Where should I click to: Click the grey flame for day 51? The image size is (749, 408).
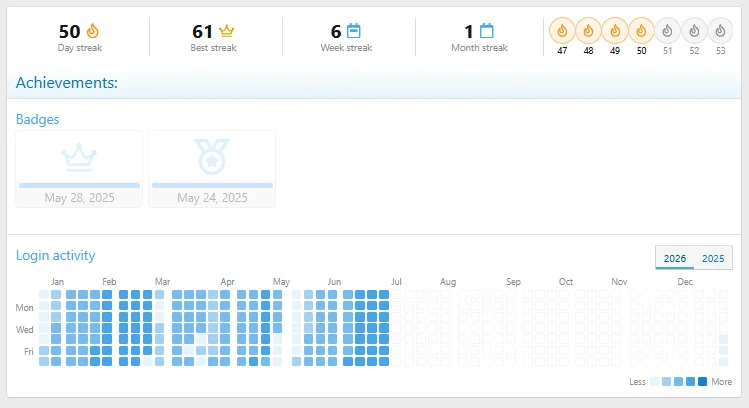coord(667,31)
